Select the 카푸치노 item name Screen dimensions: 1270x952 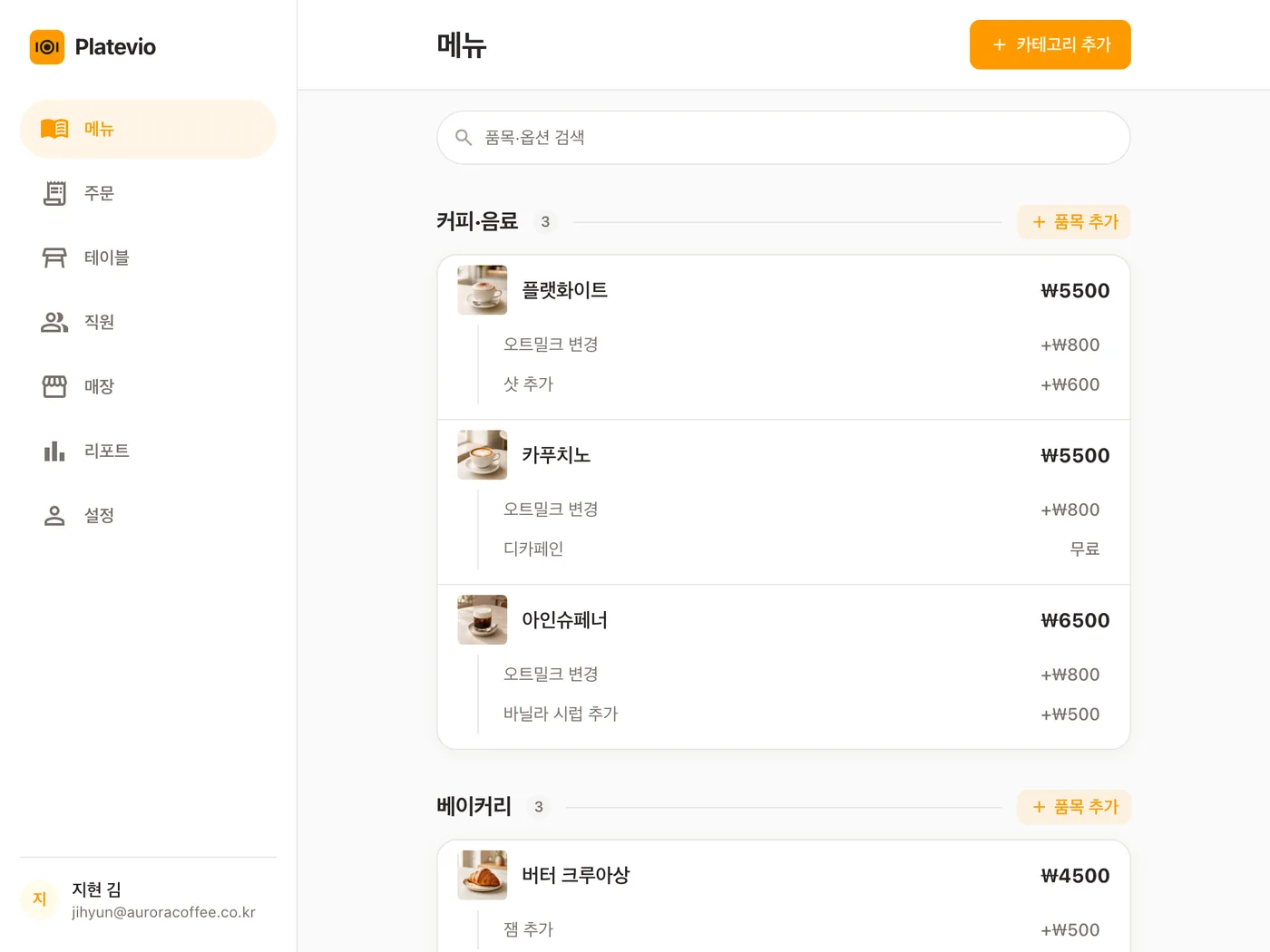coord(556,455)
